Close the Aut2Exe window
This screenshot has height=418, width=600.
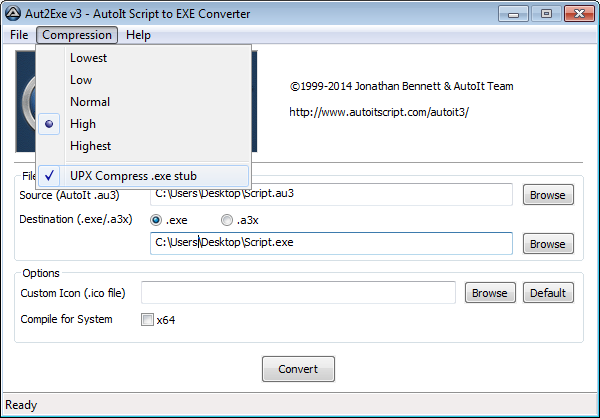(x=579, y=14)
